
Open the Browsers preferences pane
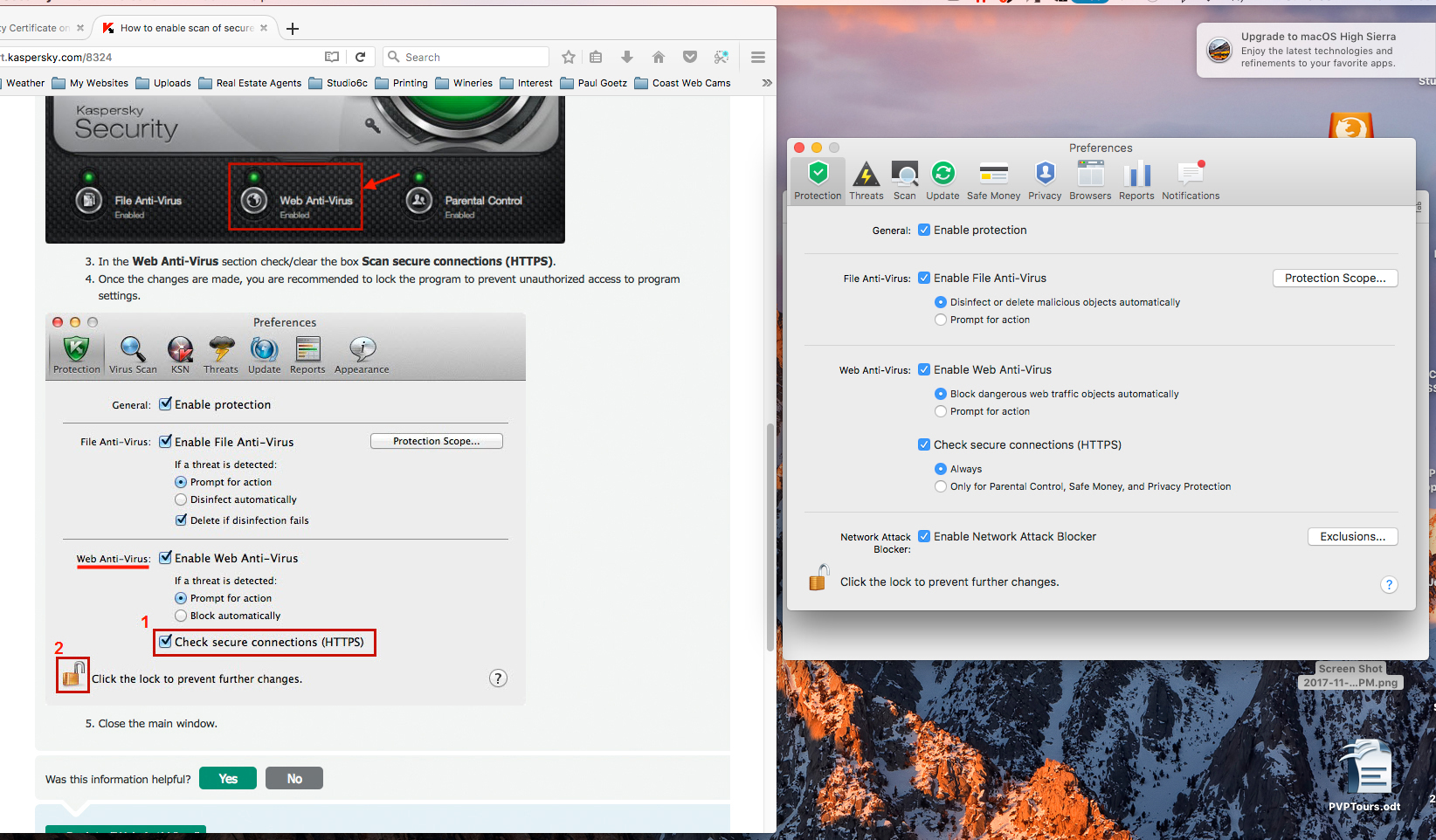(x=1090, y=181)
